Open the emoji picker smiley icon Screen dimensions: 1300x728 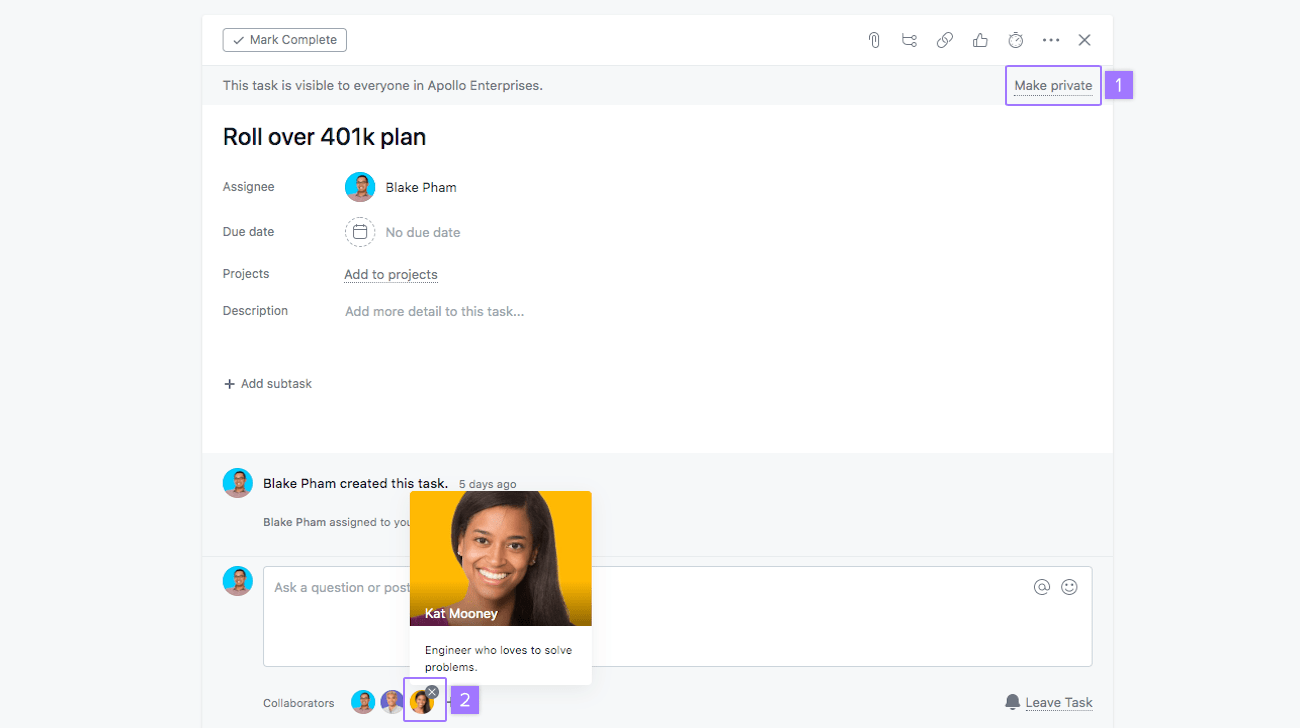1069,587
